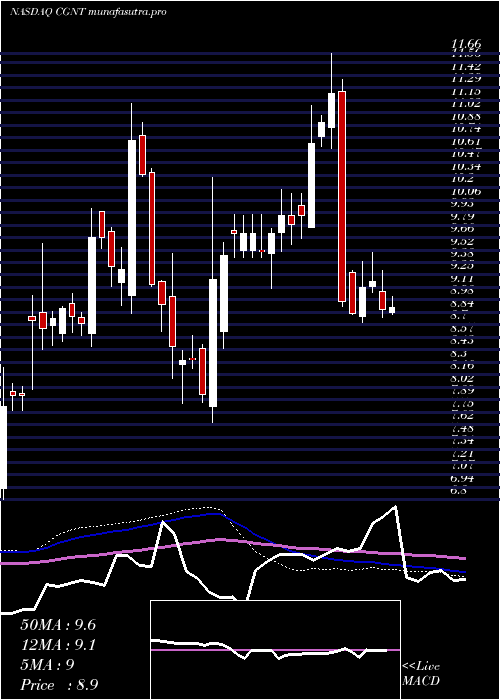Select the 8.7 price axis label
This screenshot has width=500, height=700.
tap(461, 316)
